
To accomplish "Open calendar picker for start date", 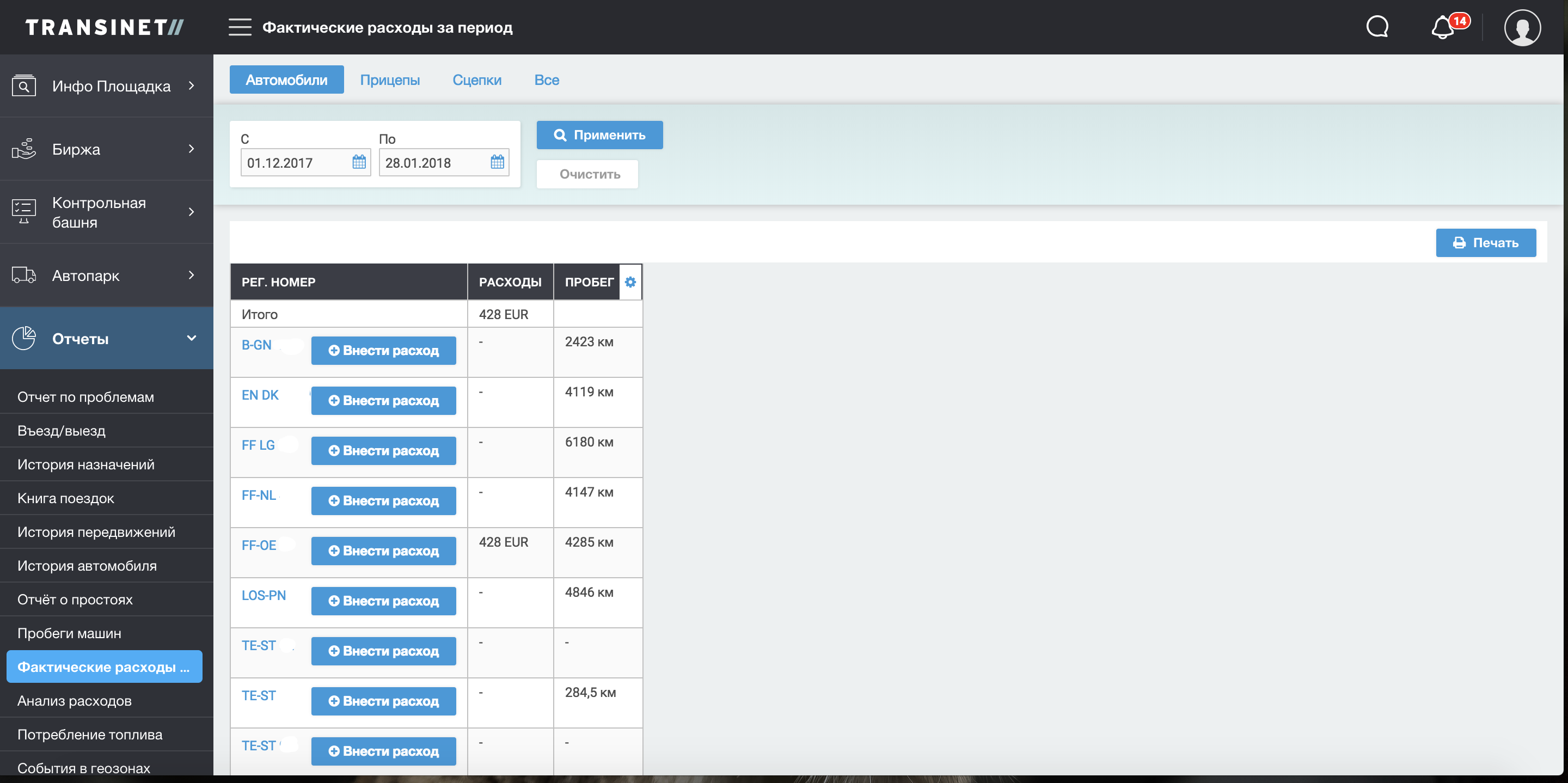I will (x=359, y=162).
